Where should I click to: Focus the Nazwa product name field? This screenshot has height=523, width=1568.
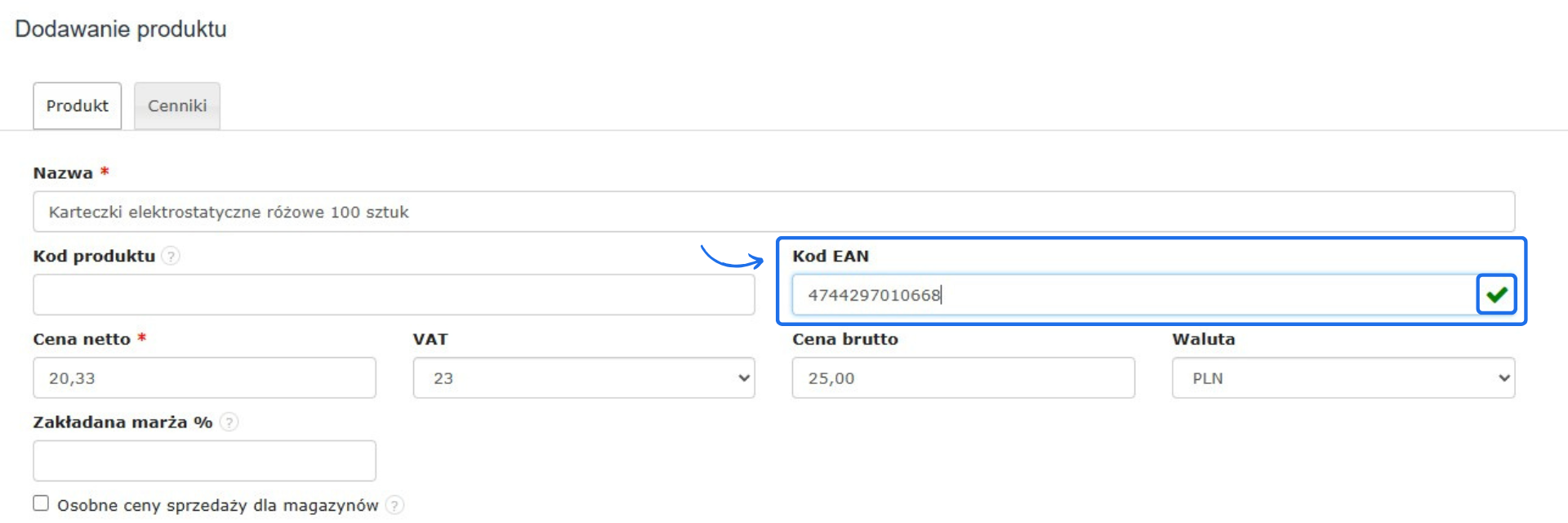773,212
